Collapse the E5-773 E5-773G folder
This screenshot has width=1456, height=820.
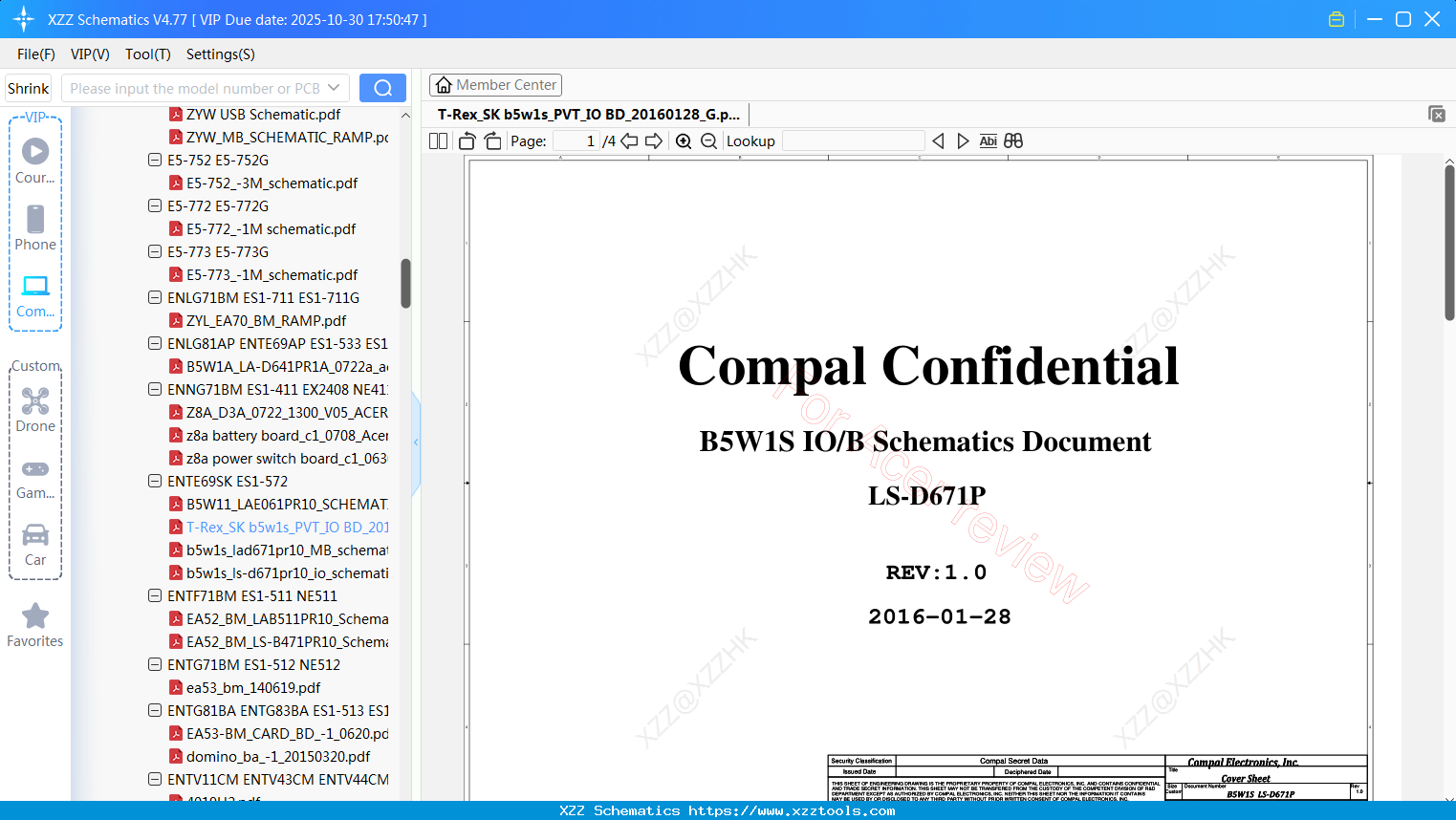155,251
